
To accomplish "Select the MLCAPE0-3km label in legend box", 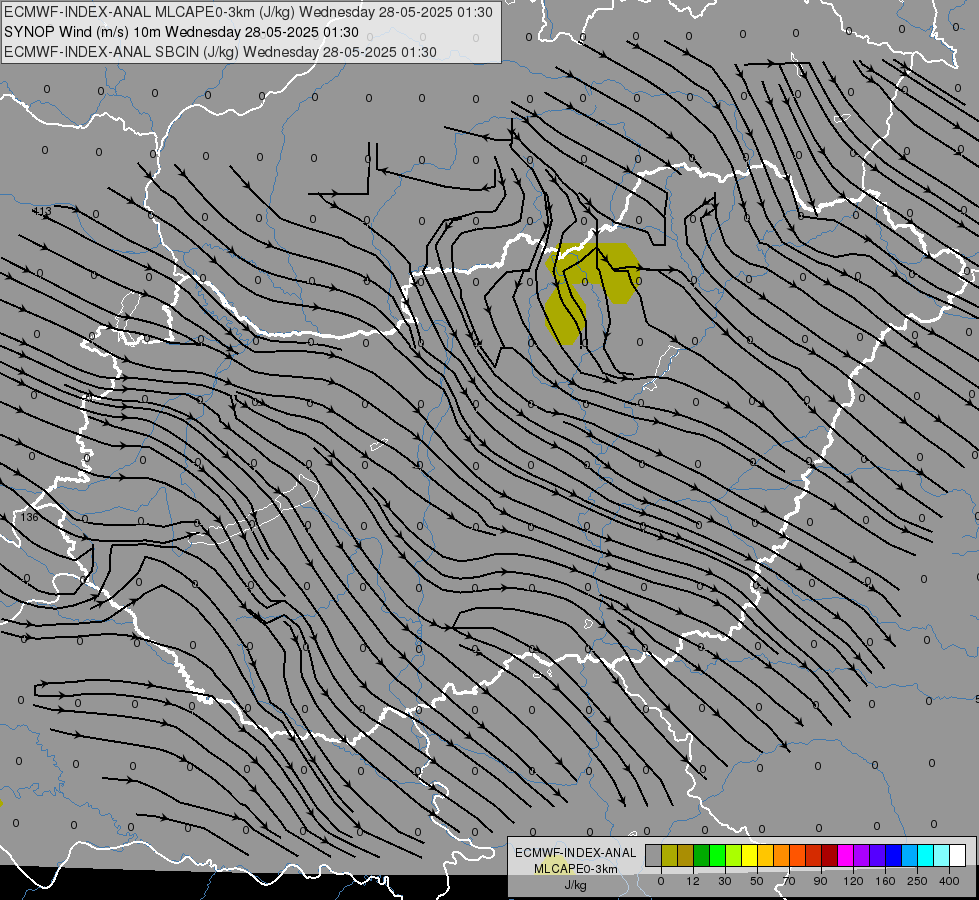I will (x=576, y=869).
